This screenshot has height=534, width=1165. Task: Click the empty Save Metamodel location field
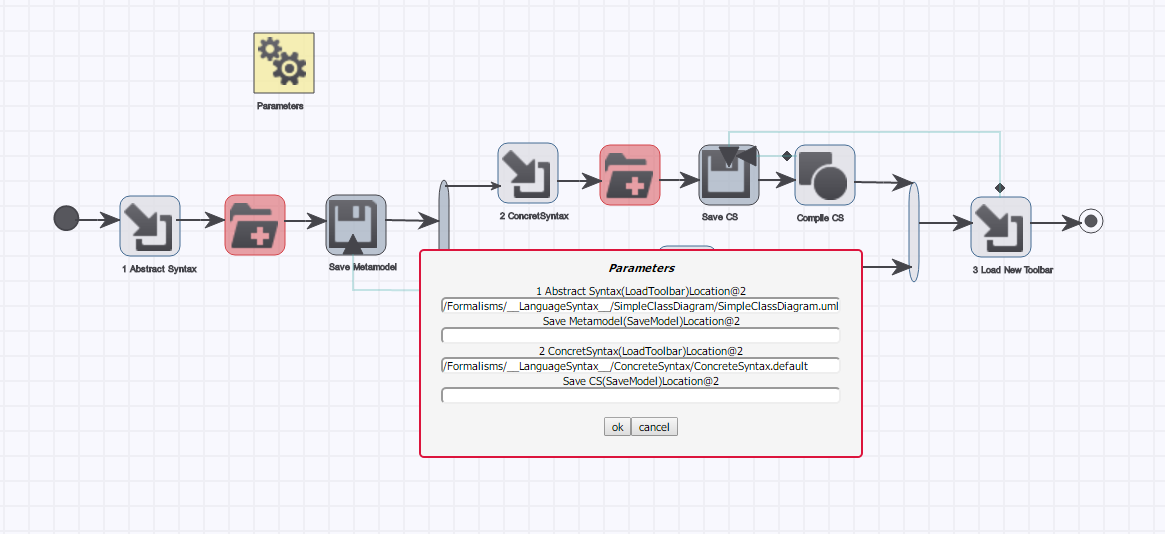[x=640, y=336]
